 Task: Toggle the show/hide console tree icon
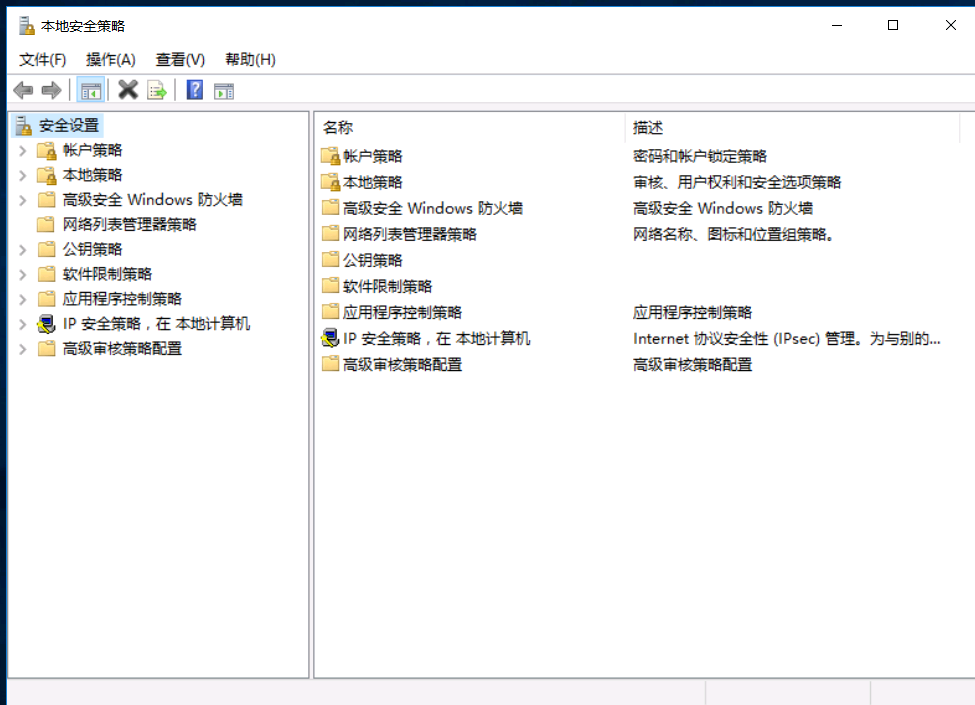tap(90, 91)
